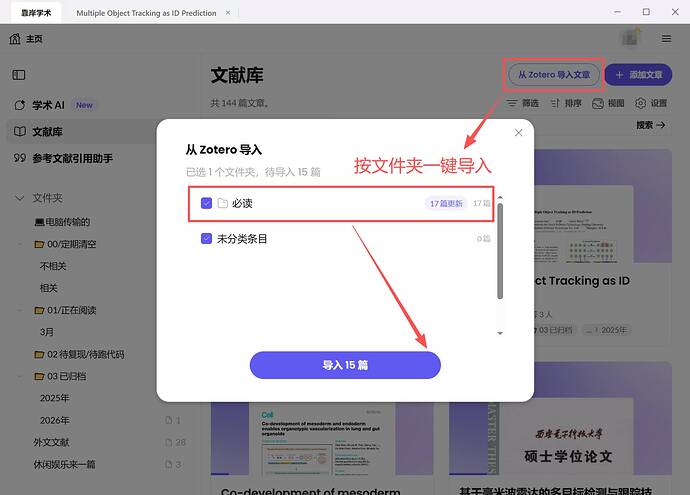Image resolution: width=690 pixels, height=495 pixels.
Task: Click the 2025年 tag on paper card
Action: (606, 330)
